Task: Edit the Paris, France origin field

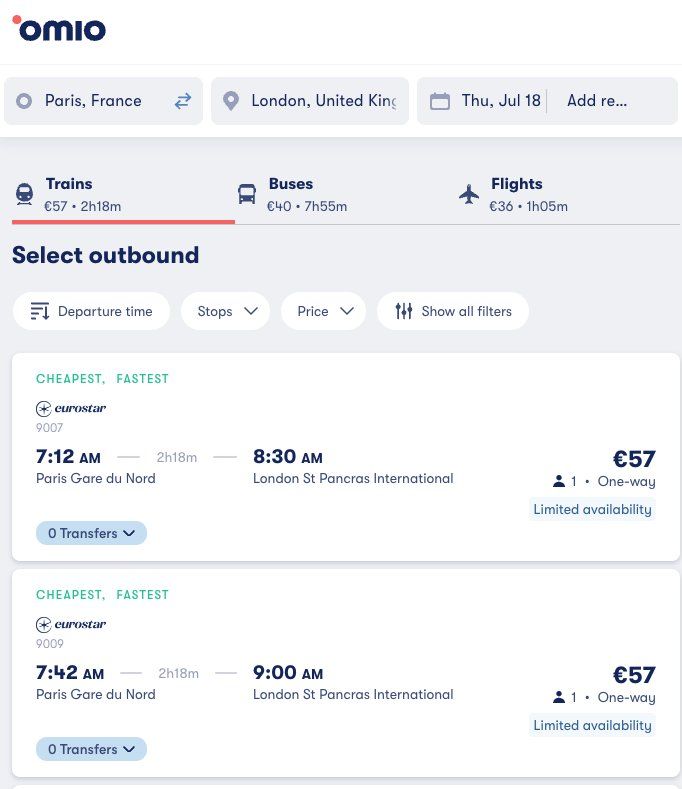Action: [x=103, y=101]
